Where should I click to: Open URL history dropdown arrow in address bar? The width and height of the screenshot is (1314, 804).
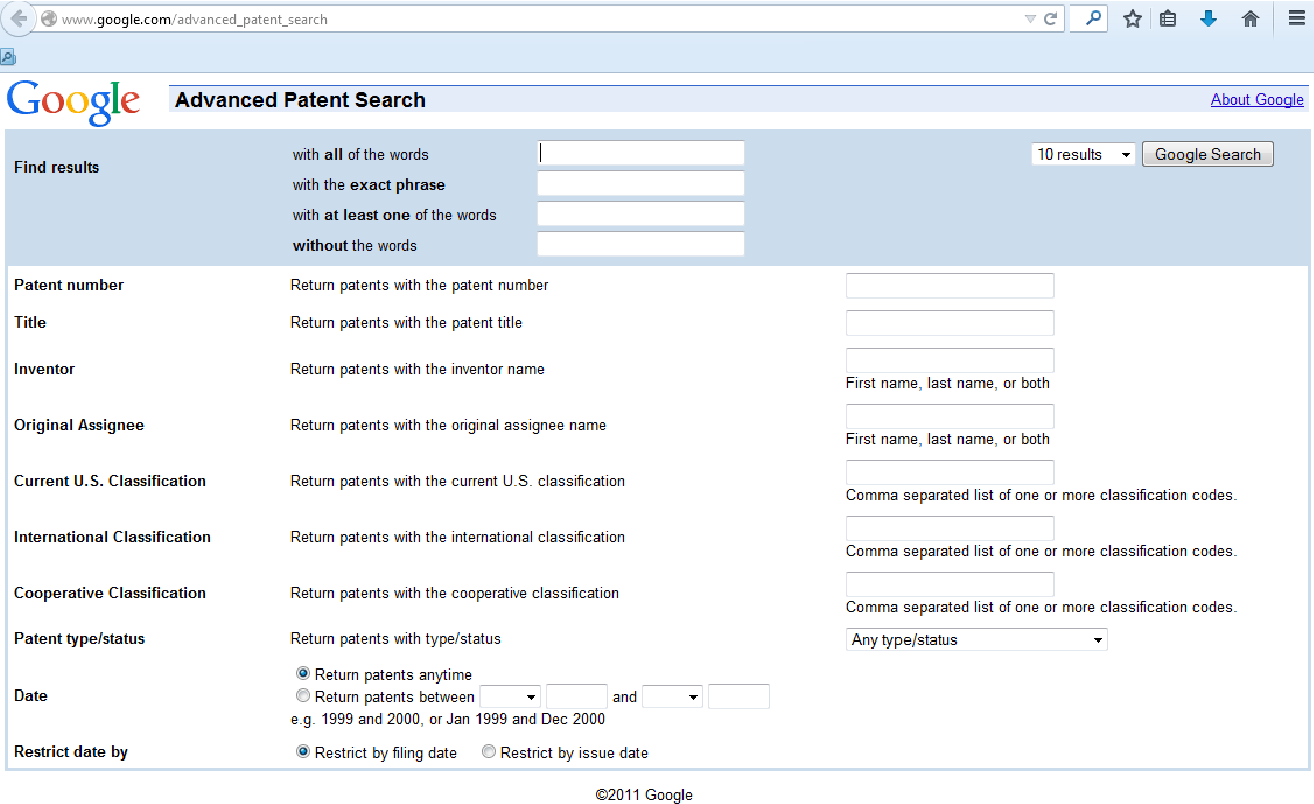(1030, 19)
